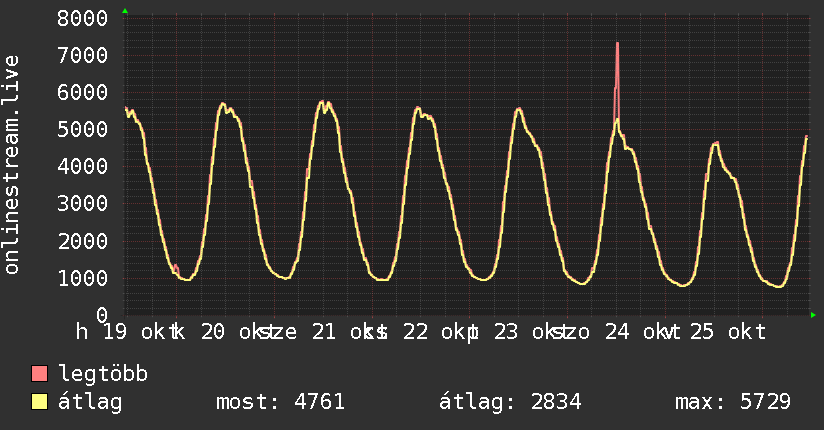Select the legtöbb legend label
Image resolution: width=824 pixels, height=430 pixels.
(103, 375)
